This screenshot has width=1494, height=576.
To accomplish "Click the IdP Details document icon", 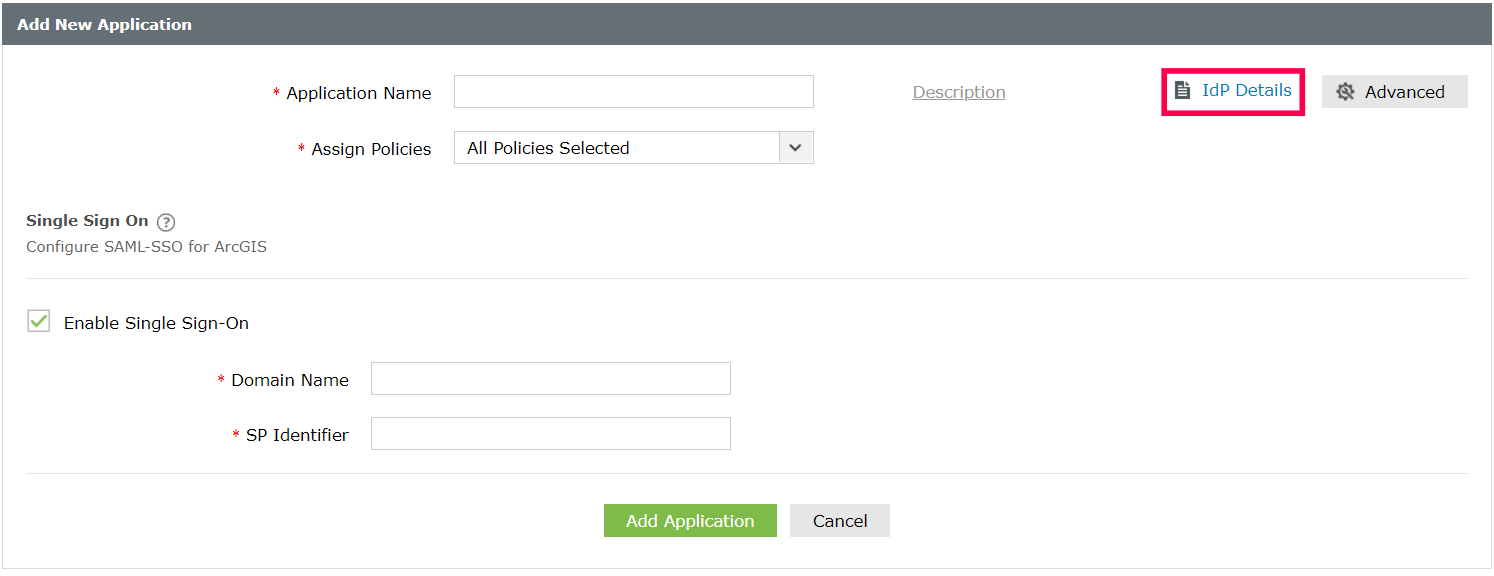I will [x=1182, y=91].
